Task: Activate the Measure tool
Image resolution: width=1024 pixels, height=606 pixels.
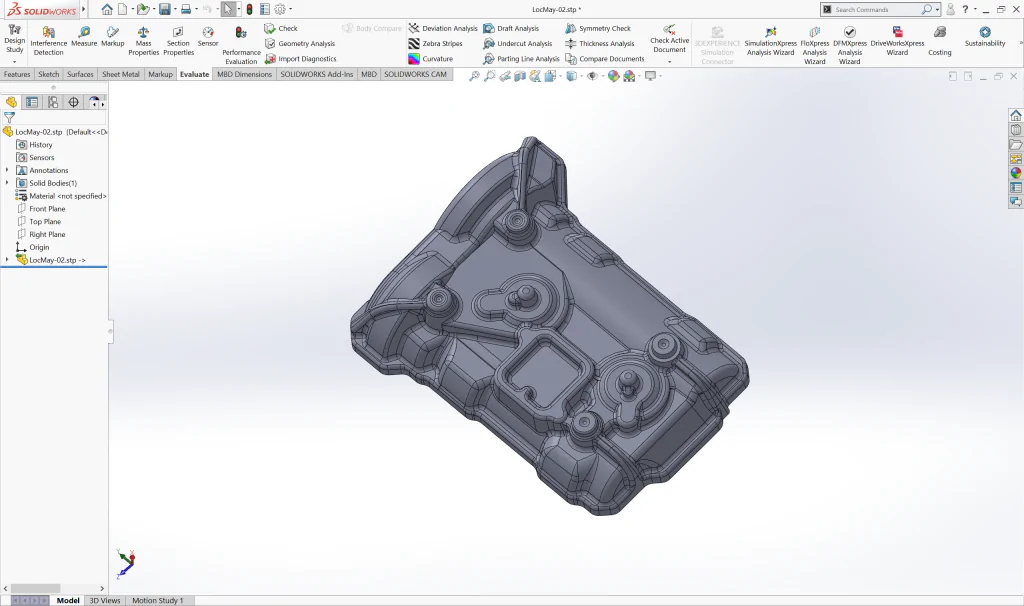Action: coord(84,36)
